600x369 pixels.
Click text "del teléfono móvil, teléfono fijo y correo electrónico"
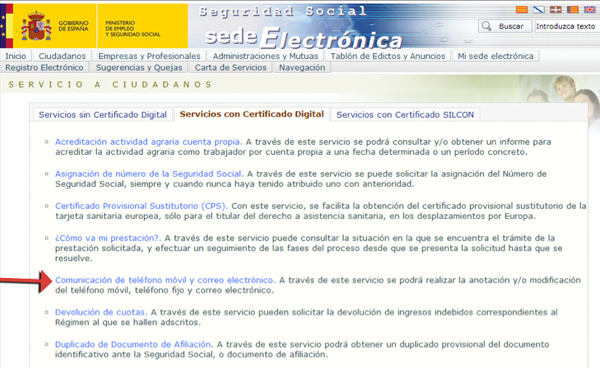point(165,290)
